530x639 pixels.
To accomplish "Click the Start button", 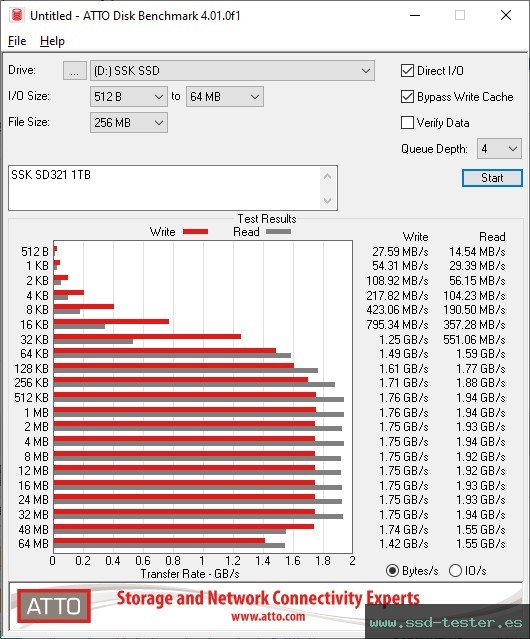I will coord(492,178).
